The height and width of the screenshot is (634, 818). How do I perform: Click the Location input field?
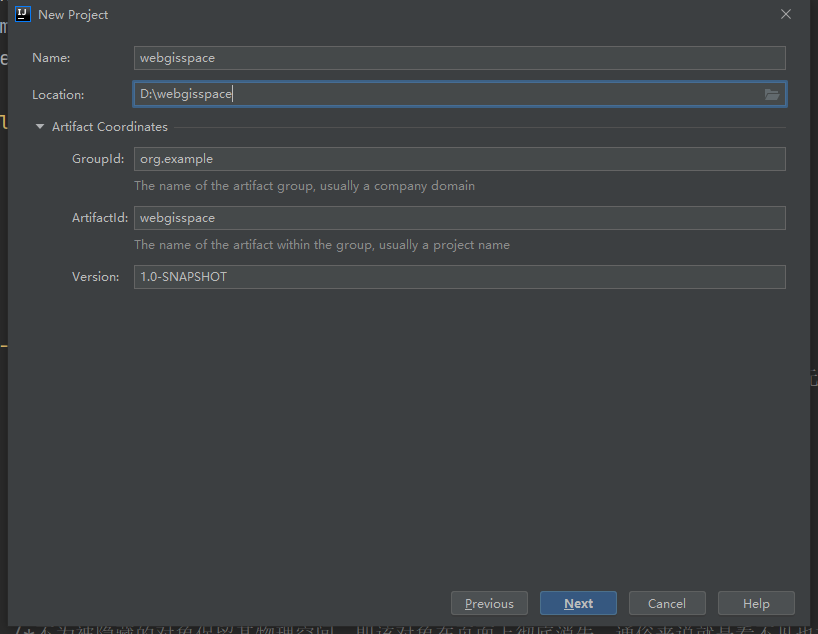point(460,94)
